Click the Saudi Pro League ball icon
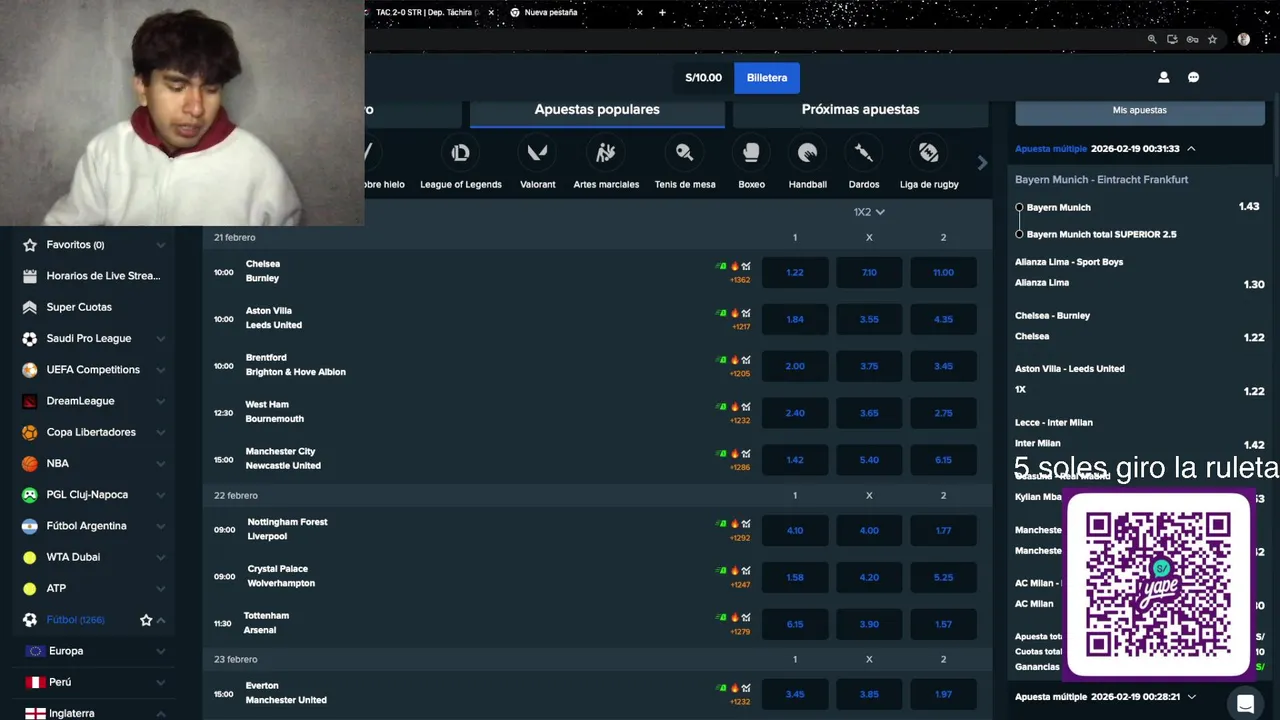Viewport: 1280px width, 720px height. pyautogui.click(x=30, y=338)
